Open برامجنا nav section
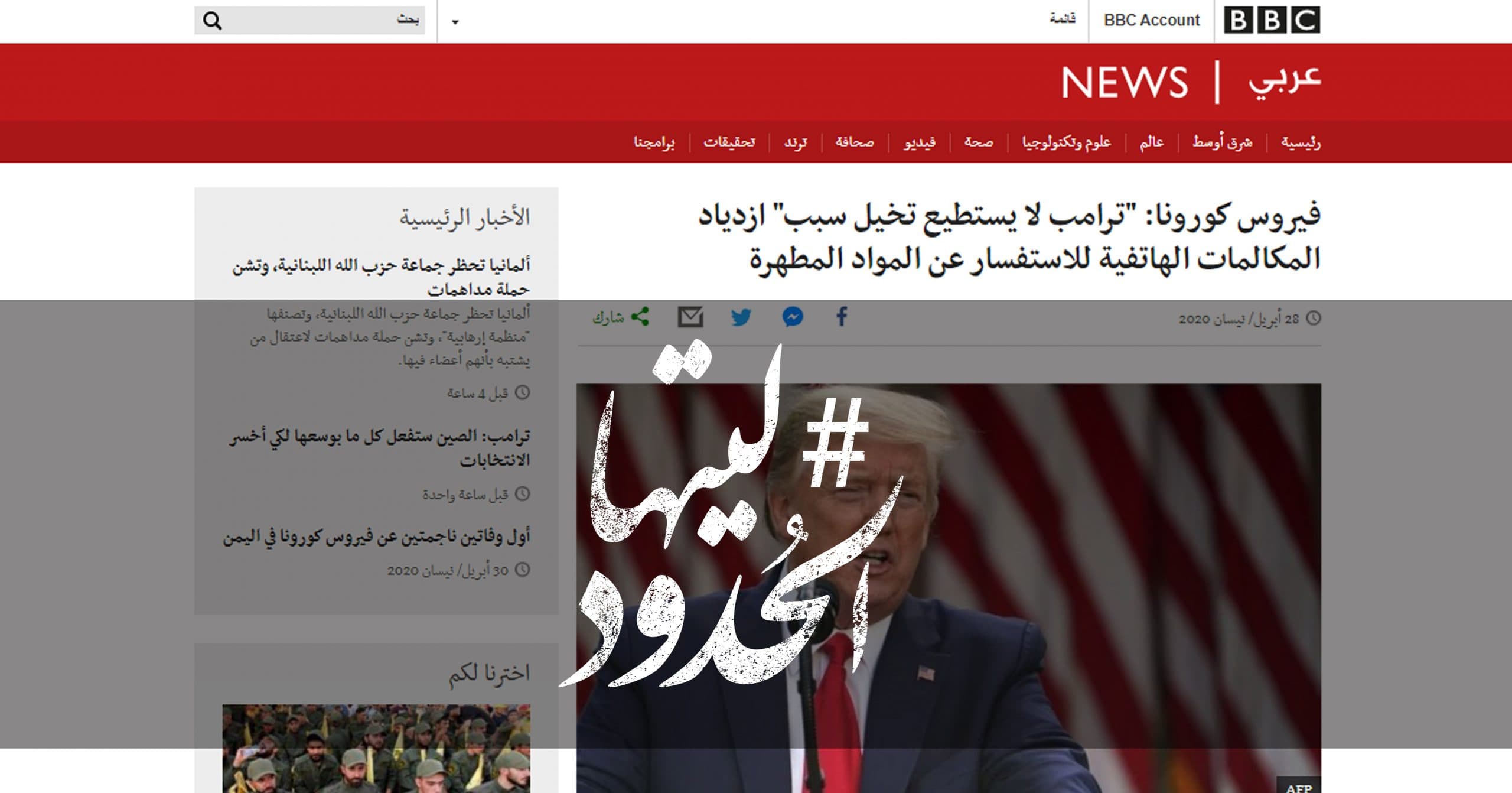This screenshot has width=1512, height=793. pyautogui.click(x=654, y=142)
